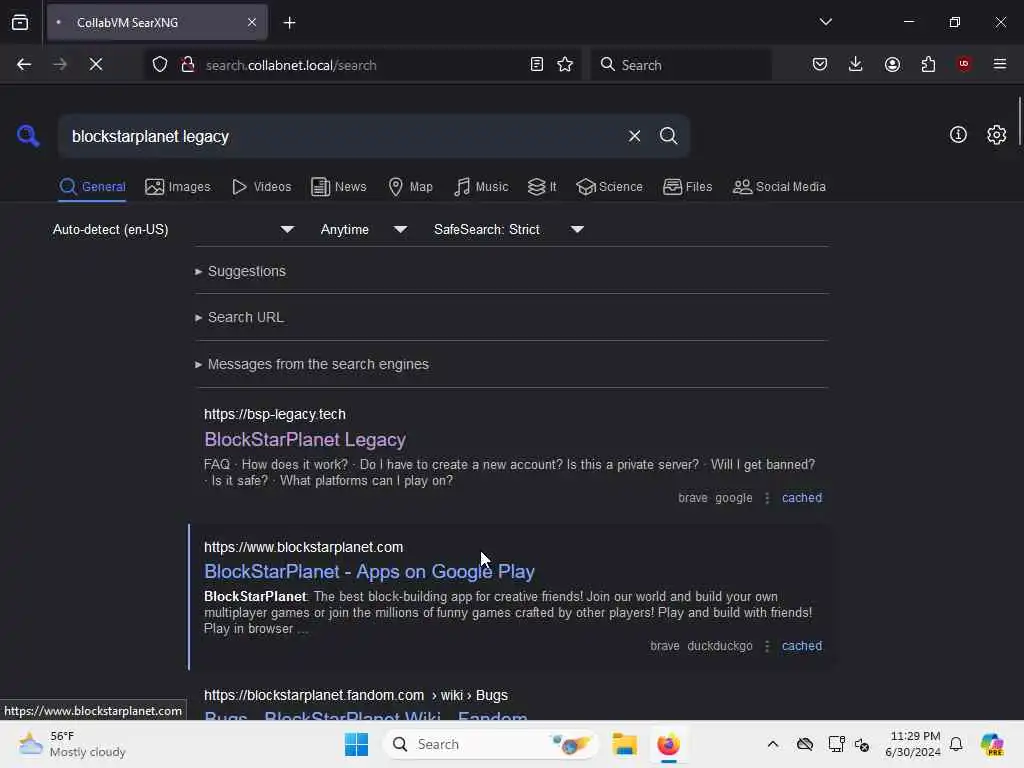
Task: Open extensions puzzle icon
Action: 928,64
